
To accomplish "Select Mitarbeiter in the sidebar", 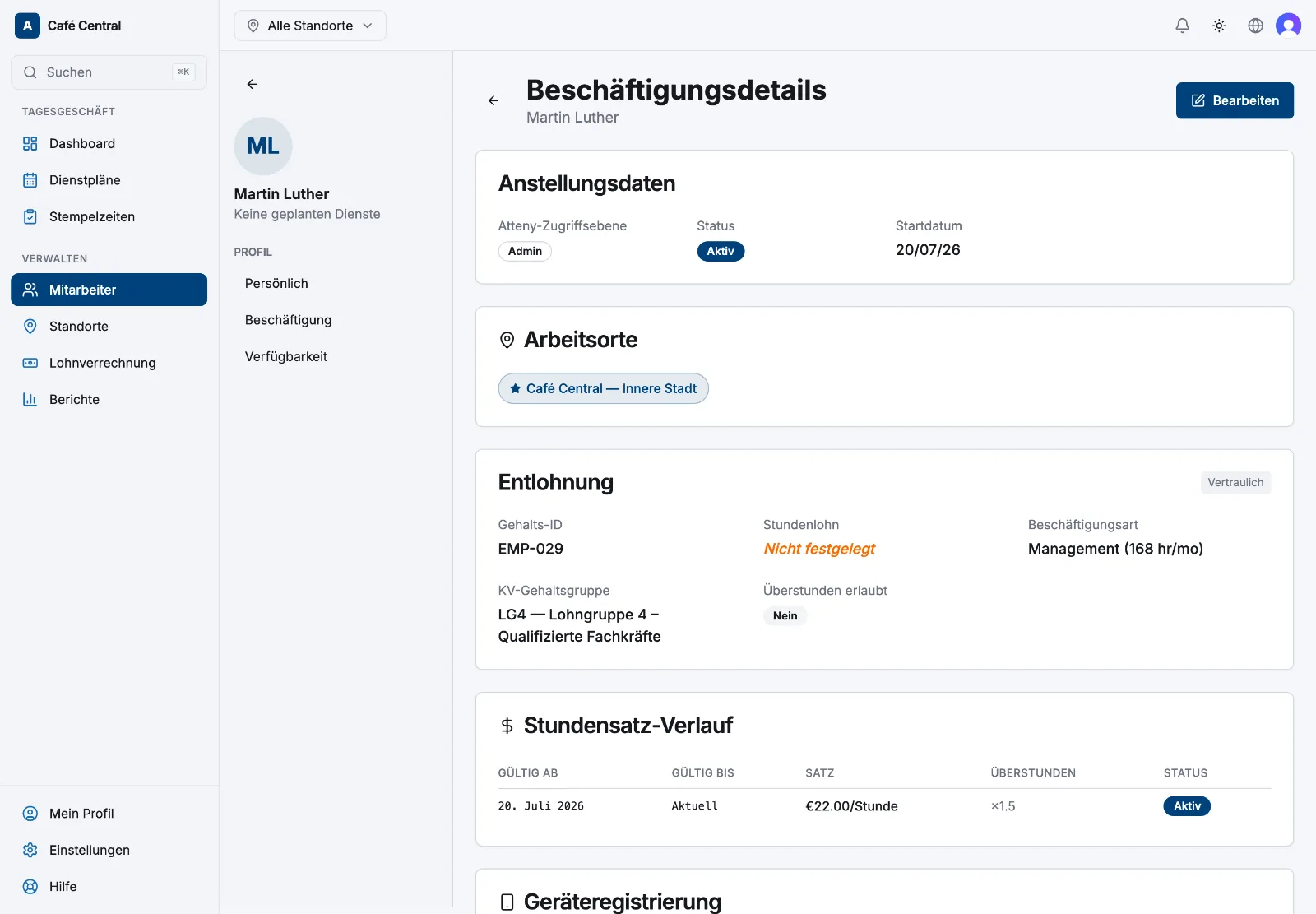I will pos(109,290).
